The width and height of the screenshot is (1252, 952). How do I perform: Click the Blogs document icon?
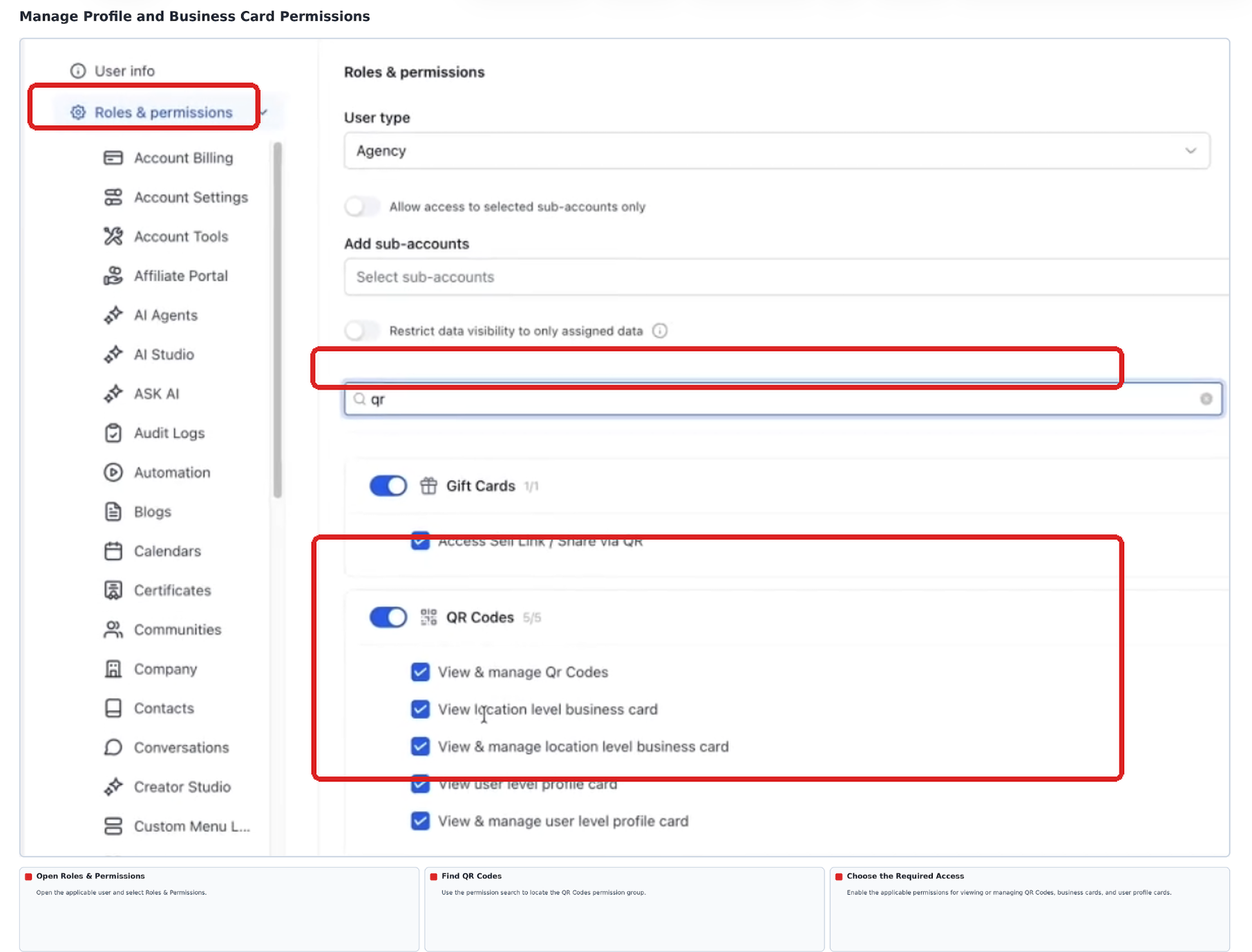coord(113,512)
